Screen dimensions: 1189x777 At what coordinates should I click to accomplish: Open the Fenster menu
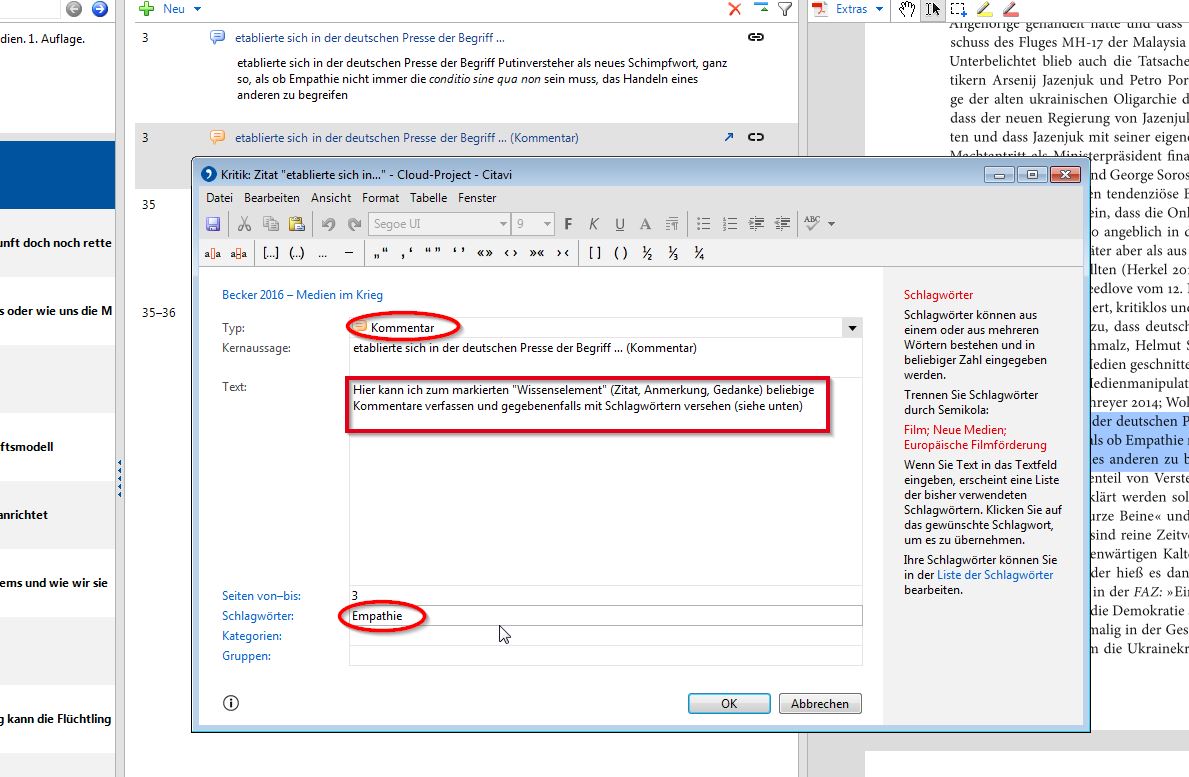pos(477,198)
